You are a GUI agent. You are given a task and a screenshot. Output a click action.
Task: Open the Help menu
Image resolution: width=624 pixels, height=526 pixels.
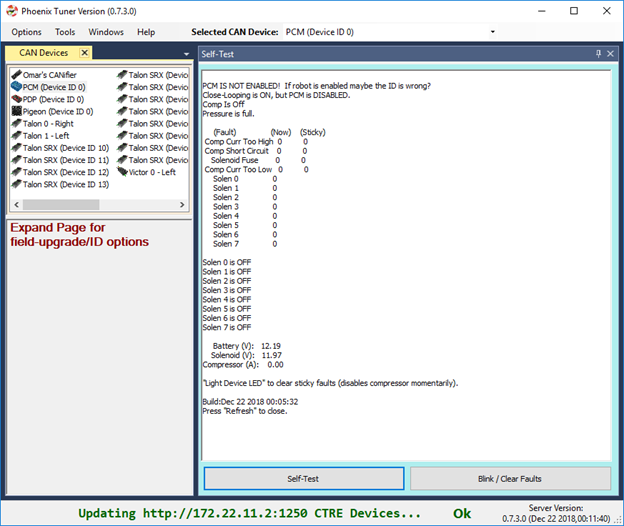146,32
